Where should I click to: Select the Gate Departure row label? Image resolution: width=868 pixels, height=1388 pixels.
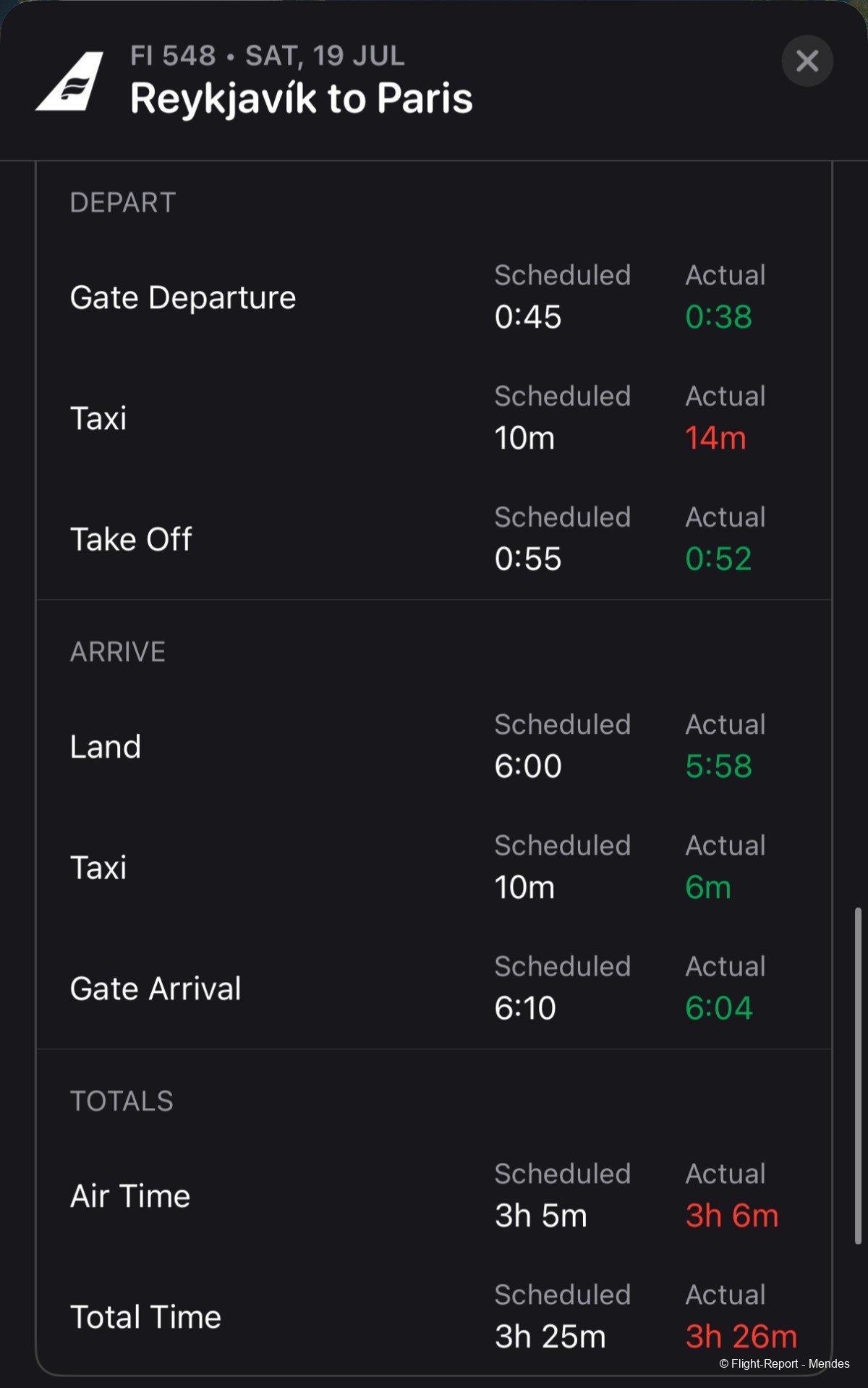tap(183, 297)
